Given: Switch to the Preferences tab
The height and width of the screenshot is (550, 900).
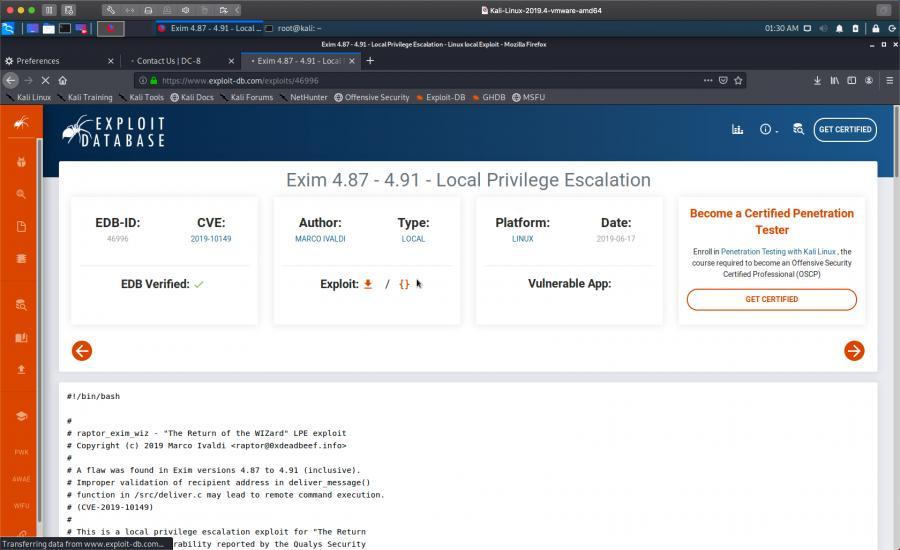Looking at the screenshot, I should coord(59,61).
